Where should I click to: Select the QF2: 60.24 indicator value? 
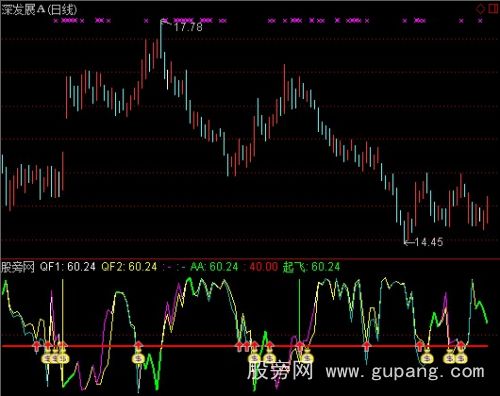pos(129,267)
